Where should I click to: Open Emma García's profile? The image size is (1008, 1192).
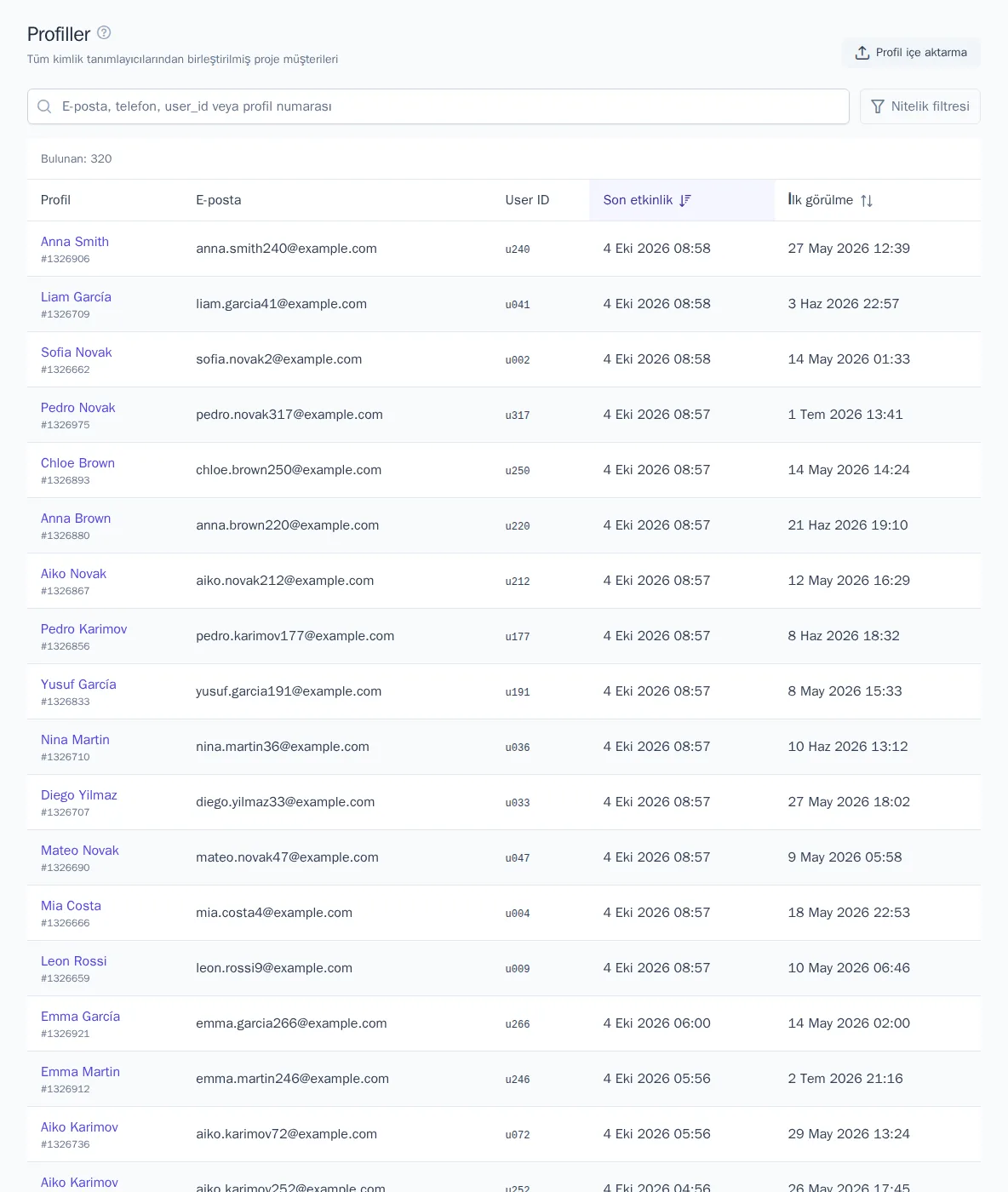(80, 1017)
